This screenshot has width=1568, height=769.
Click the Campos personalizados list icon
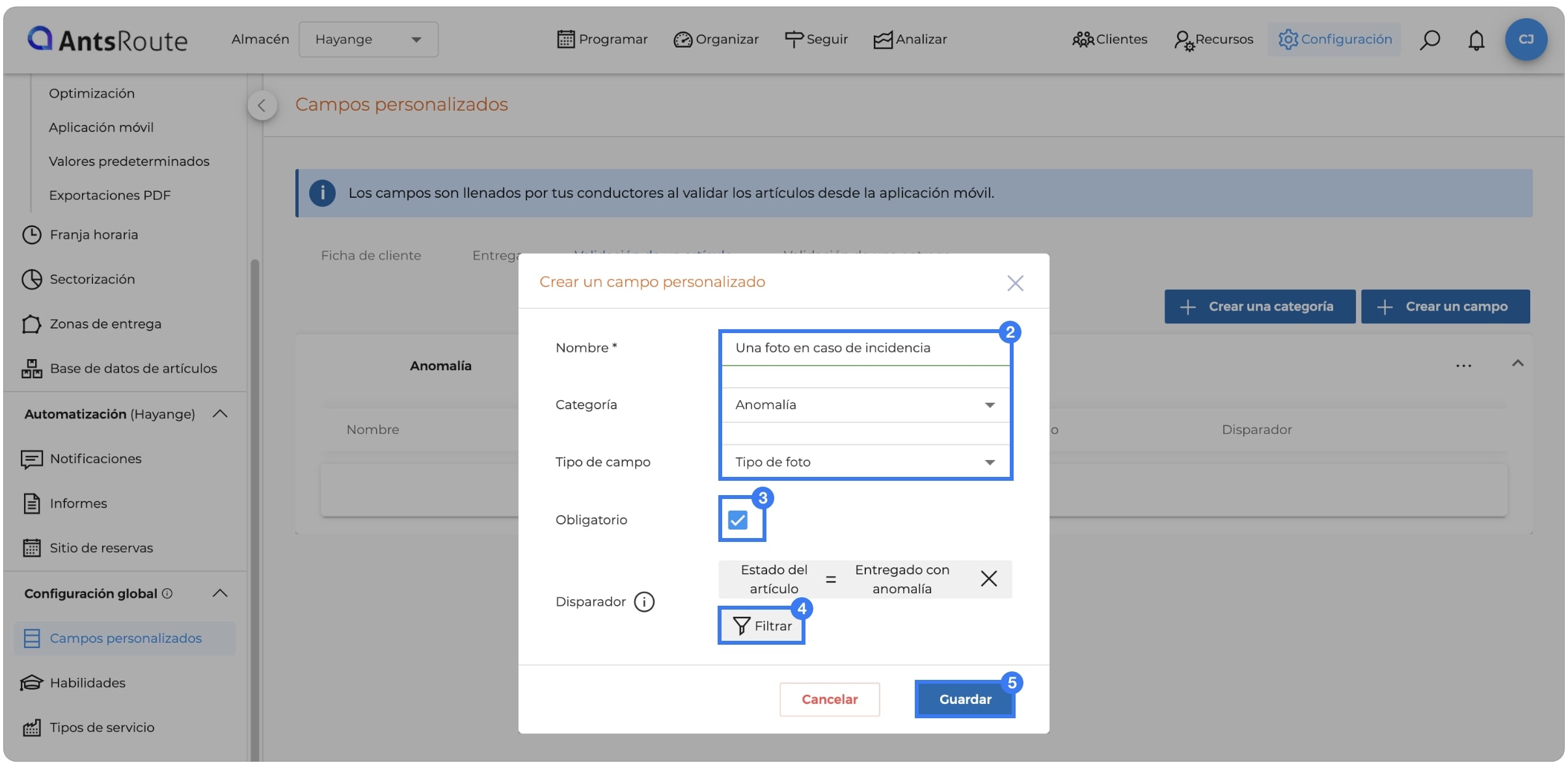pyautogui.click(x=31, y=638)
